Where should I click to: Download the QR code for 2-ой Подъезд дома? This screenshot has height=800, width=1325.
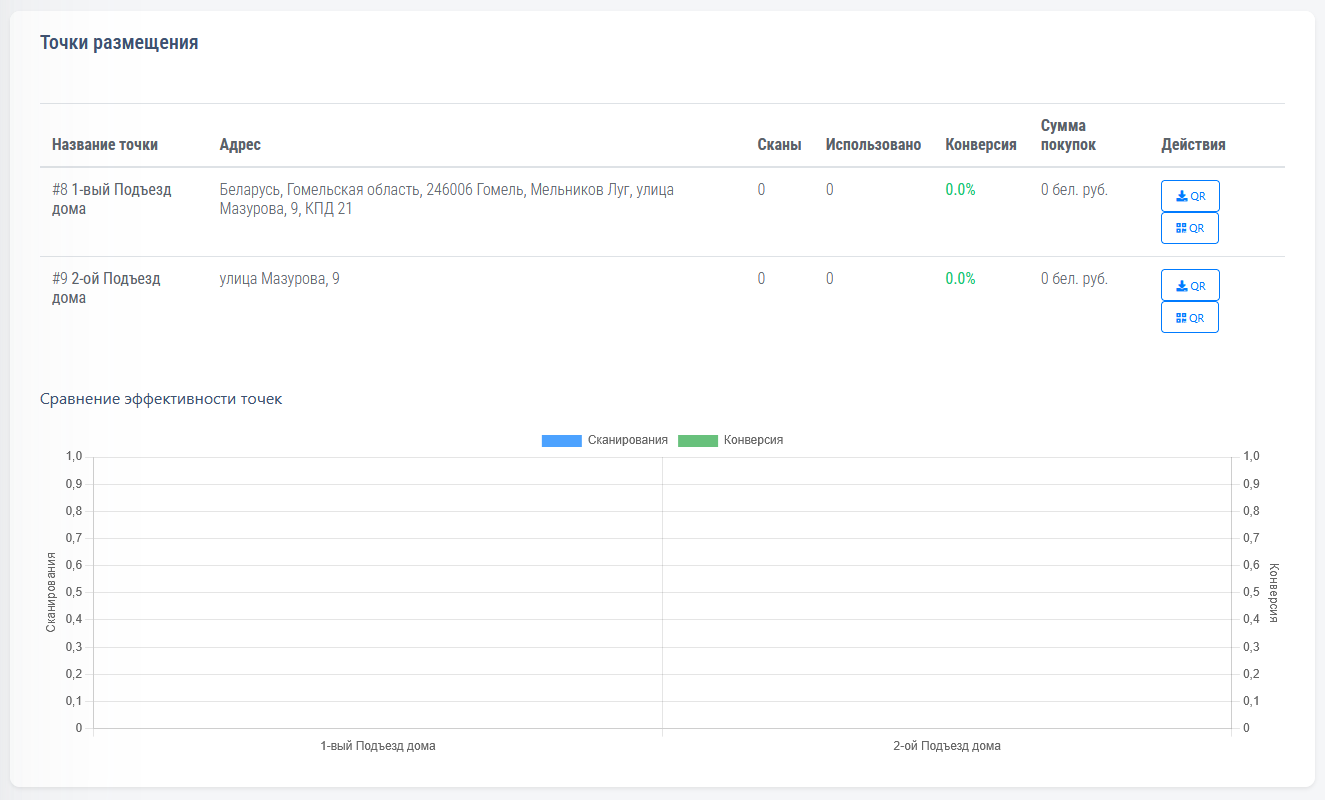point(1190,285)
